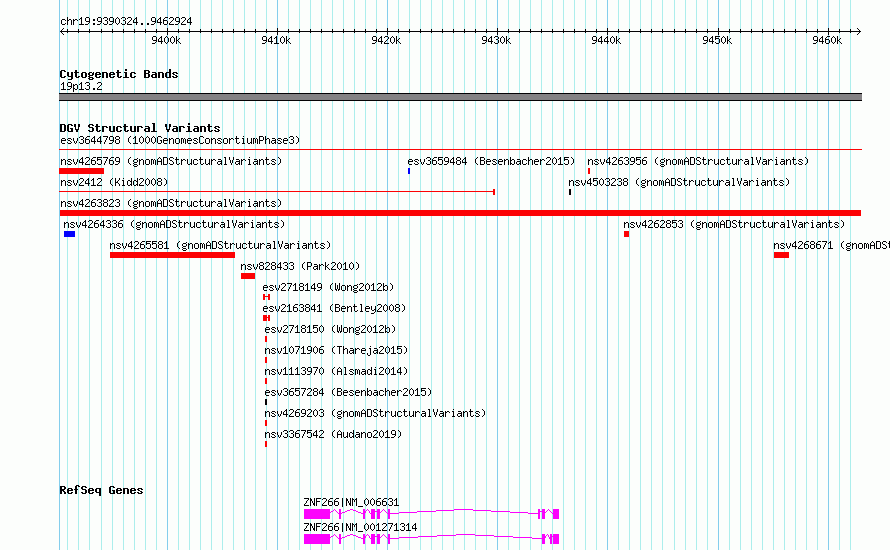Image resolution: width=890 pixels, height=550 pixels.
Task: Select the nsv4265769 gnomAD variant label
Action: coord(171,161)
